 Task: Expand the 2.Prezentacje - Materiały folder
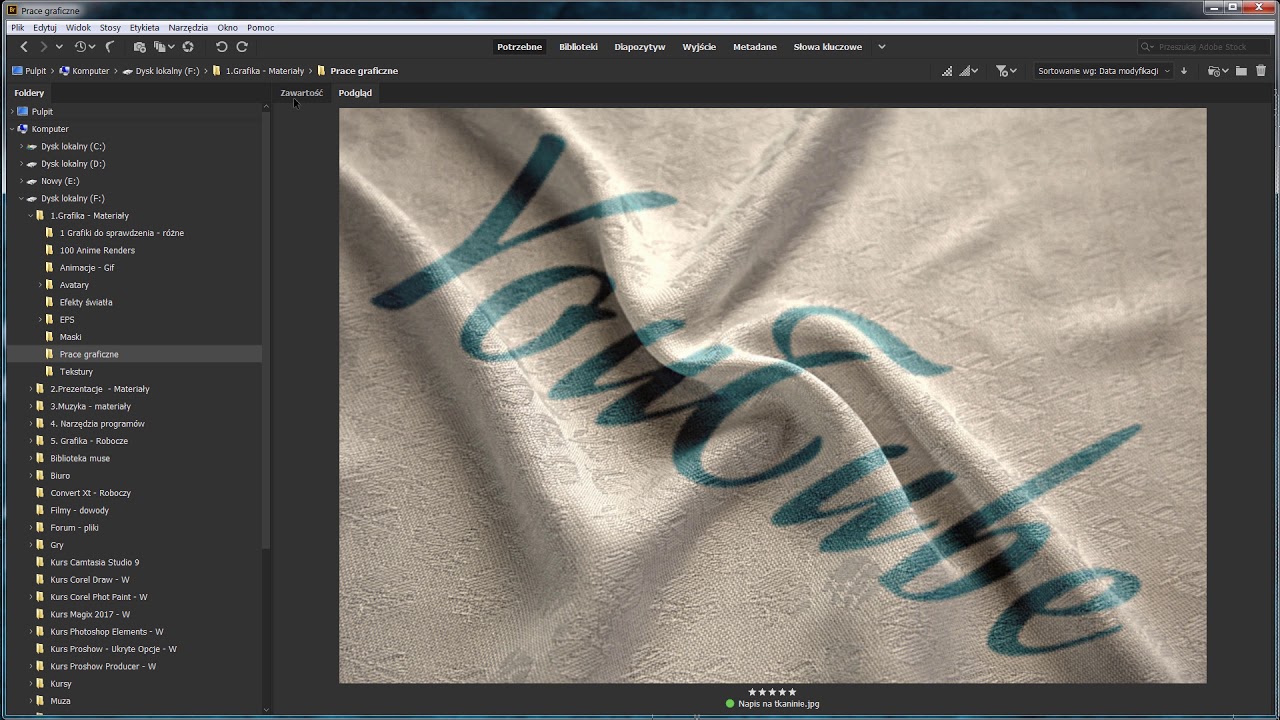(30, 389)
